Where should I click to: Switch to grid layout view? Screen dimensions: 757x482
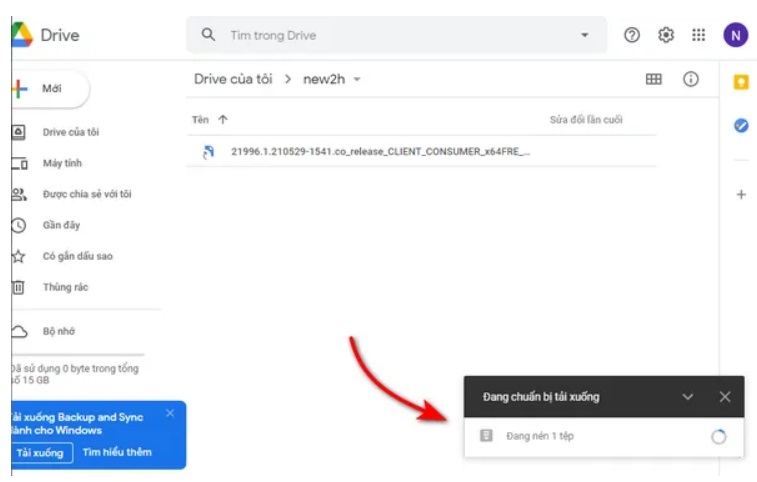654,79
